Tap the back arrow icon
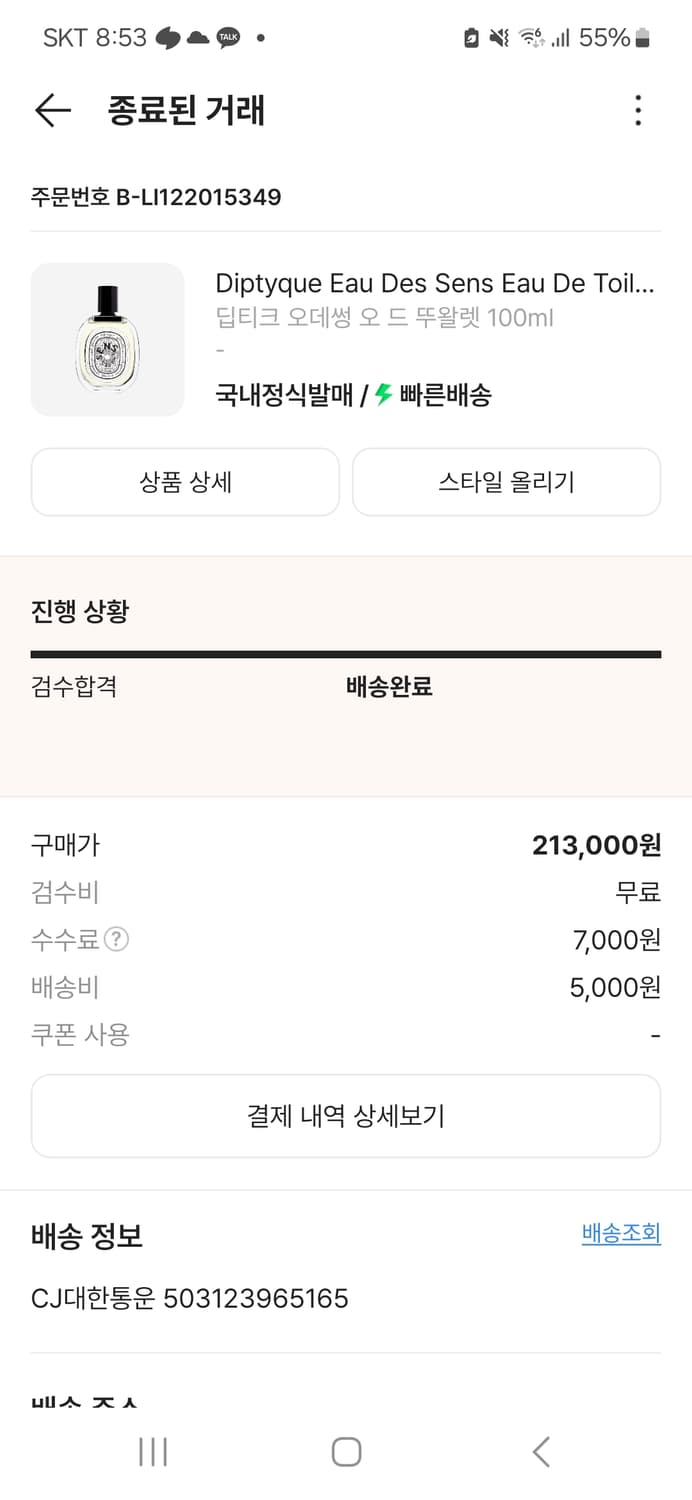The height and width of the screenshot is (1500, 692). 52,110
